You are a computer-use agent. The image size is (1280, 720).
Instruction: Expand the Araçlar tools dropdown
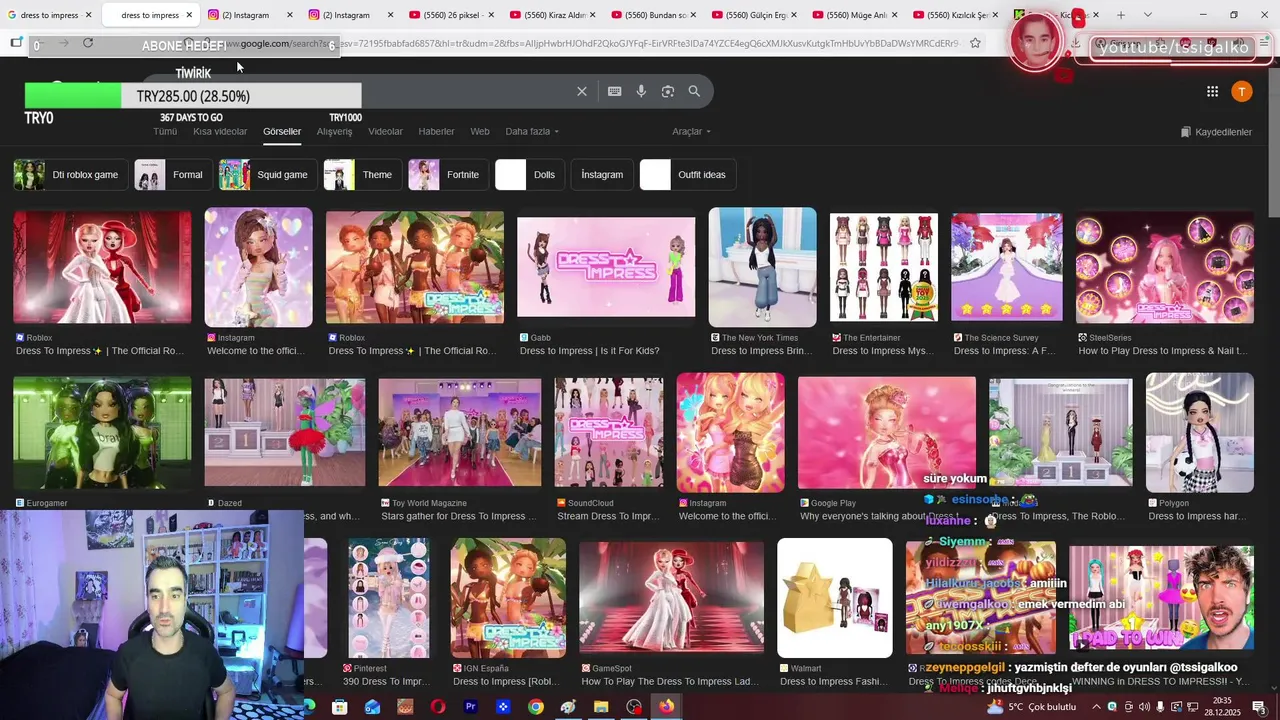pos(691,131)
